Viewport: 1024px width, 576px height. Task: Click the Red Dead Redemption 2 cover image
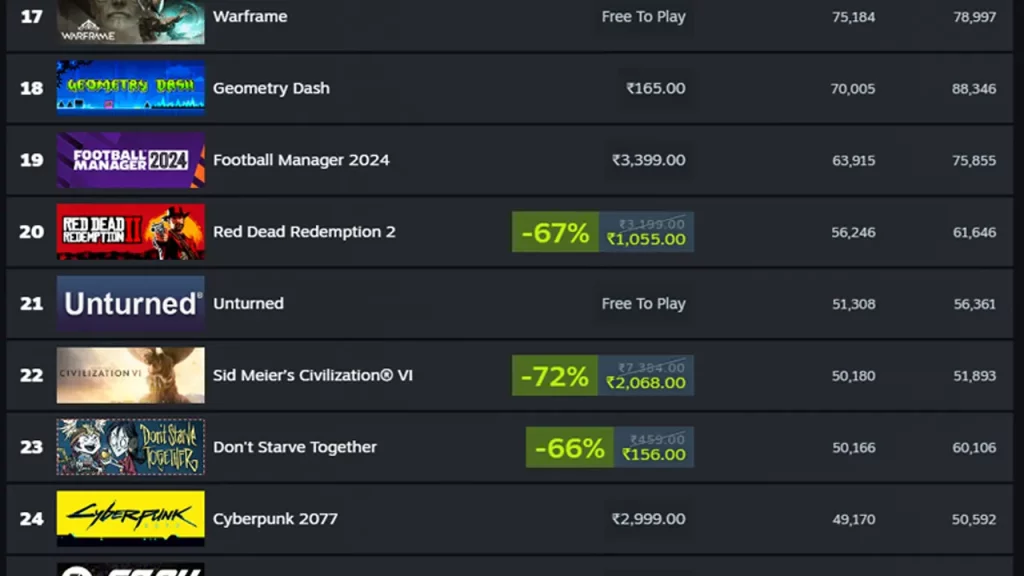(130, 231)
